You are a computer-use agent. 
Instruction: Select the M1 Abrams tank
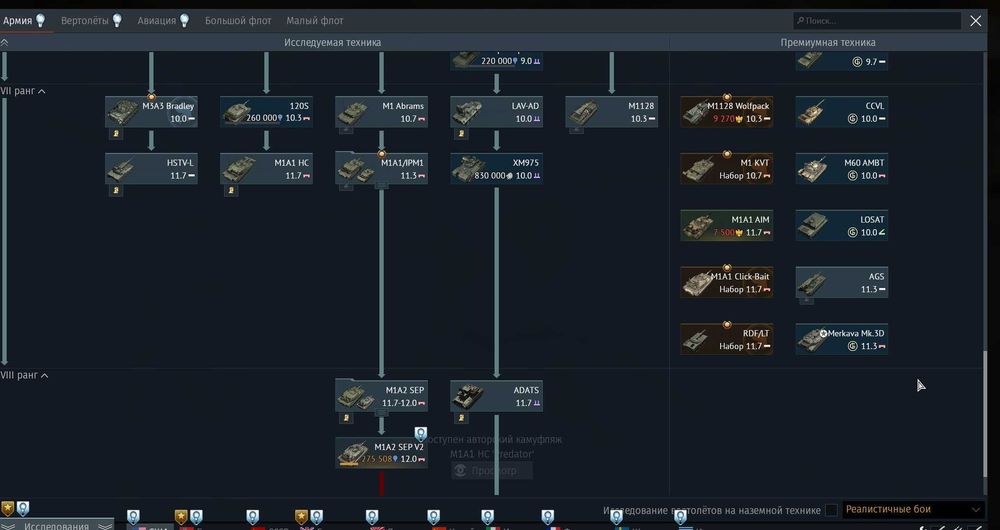pos(381,112)
